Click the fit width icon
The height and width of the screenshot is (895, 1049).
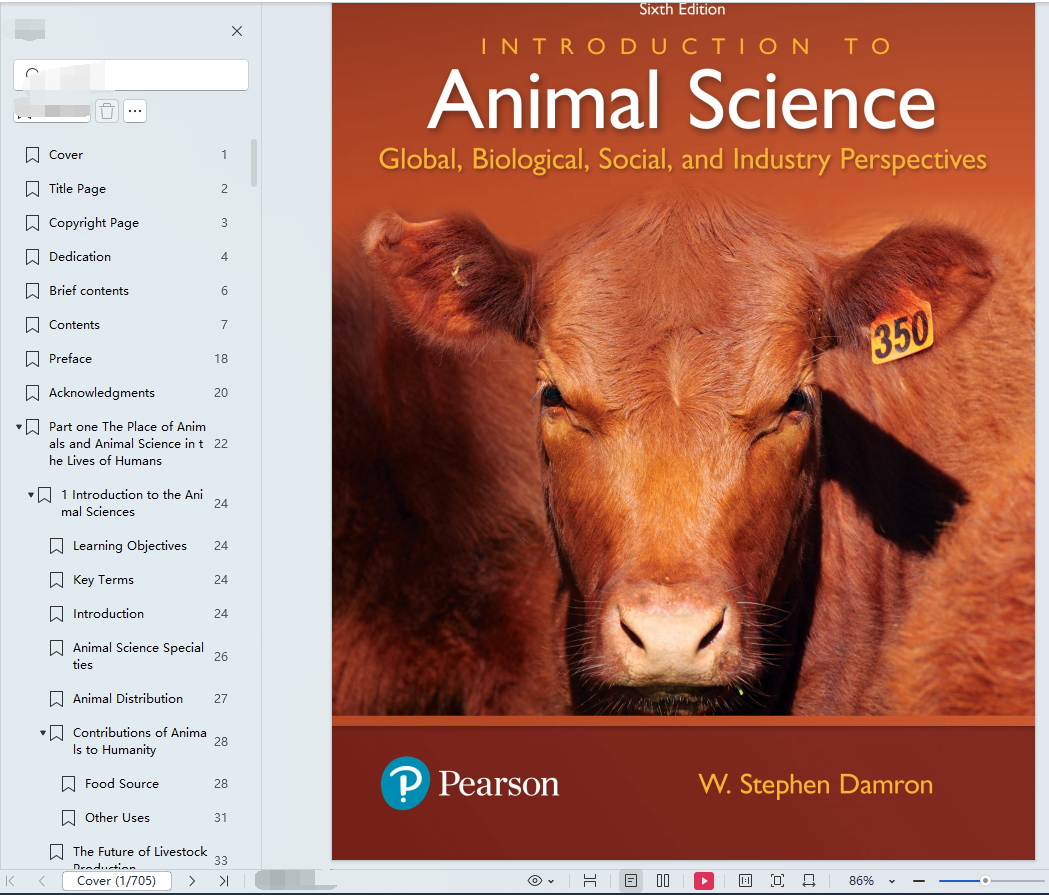[809, 881]
